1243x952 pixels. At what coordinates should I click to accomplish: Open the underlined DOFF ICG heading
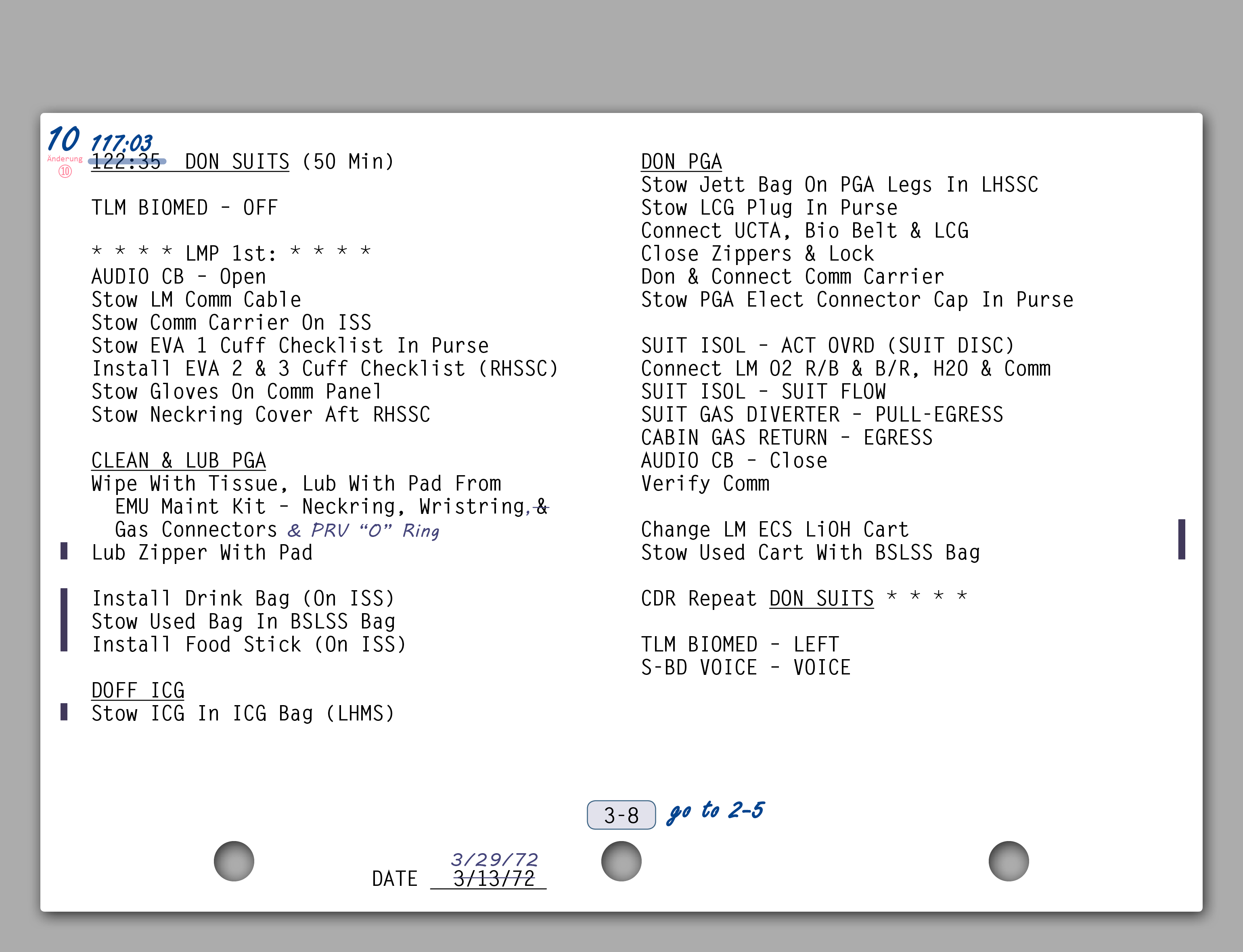[x=138, y=691]
